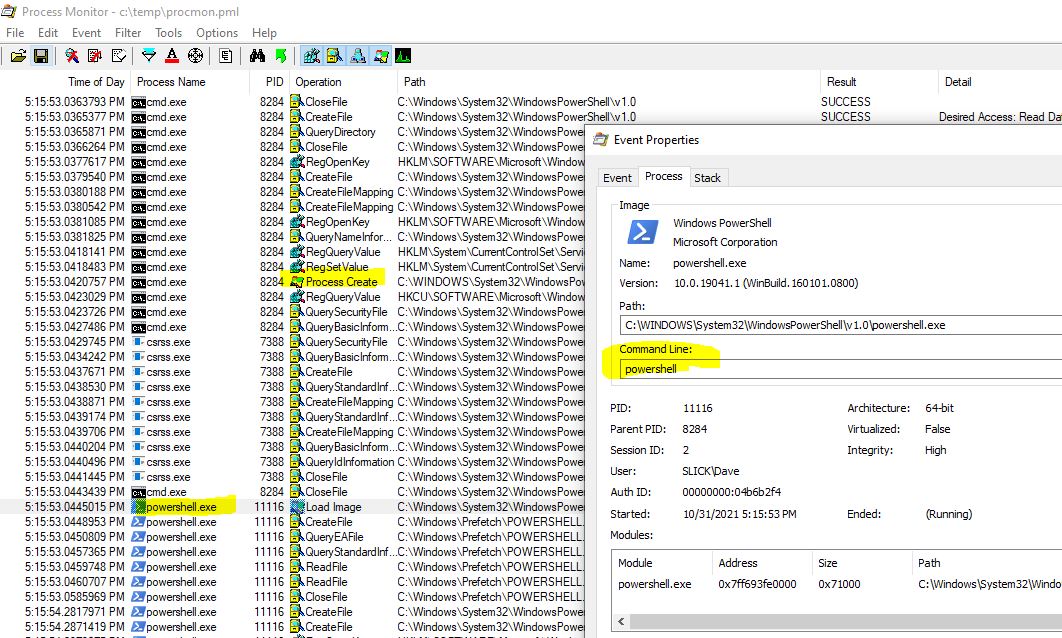Select the Include Process From Window target icon
Image resolution: width=1062 pixels, height=638 pixels.
point(195,56)
